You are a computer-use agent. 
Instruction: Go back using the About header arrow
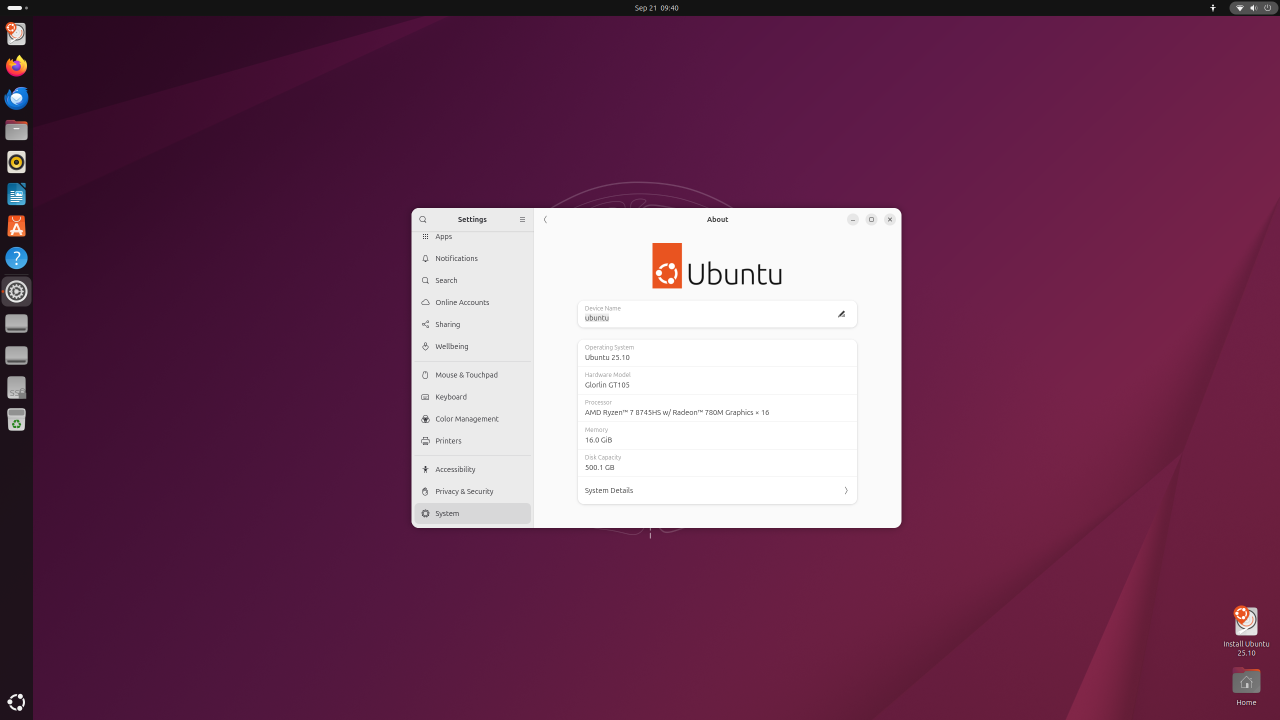pyautogui.click(x=545, y=220)
